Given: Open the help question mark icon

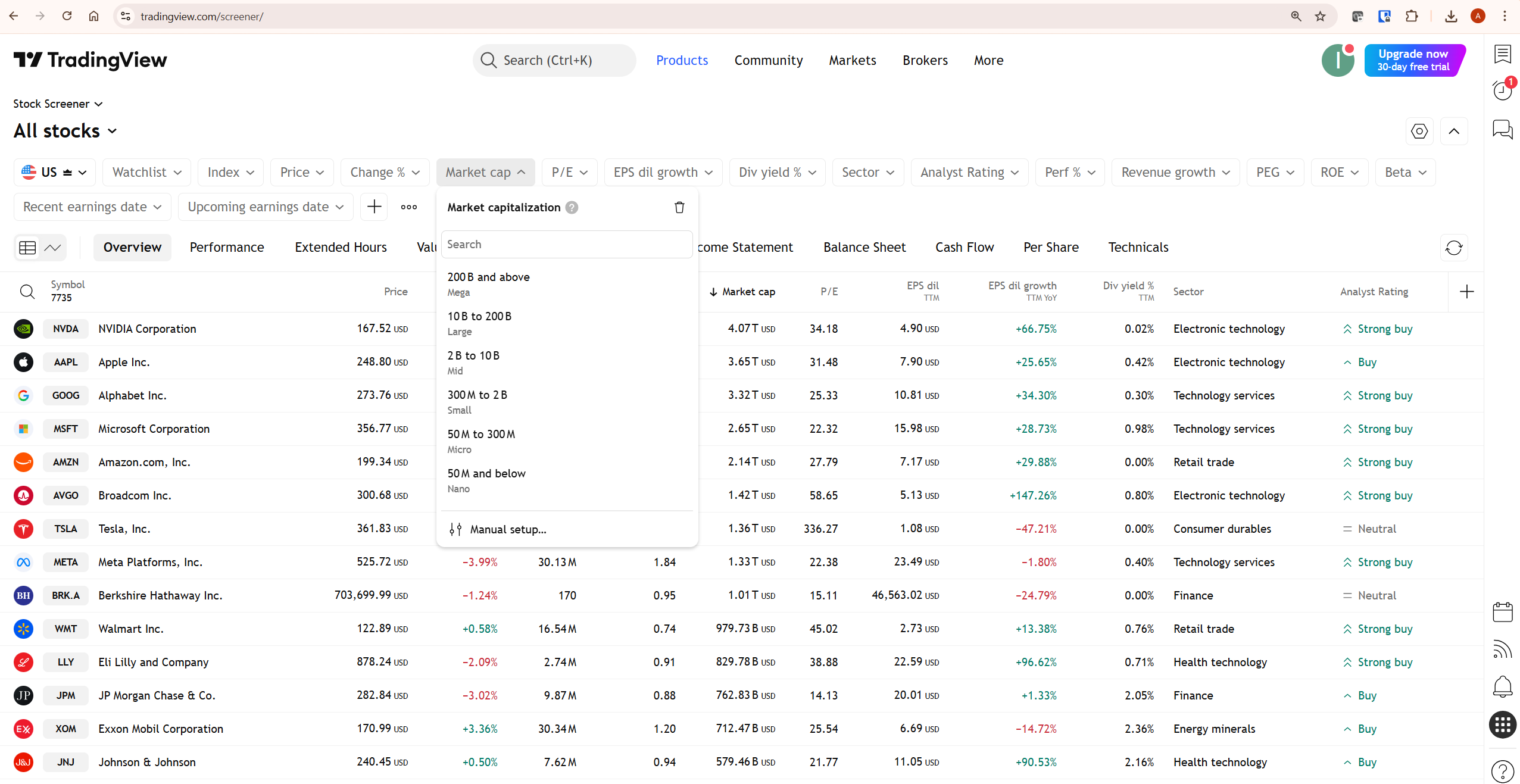Looking at the screenshot, I should 1503,771.
